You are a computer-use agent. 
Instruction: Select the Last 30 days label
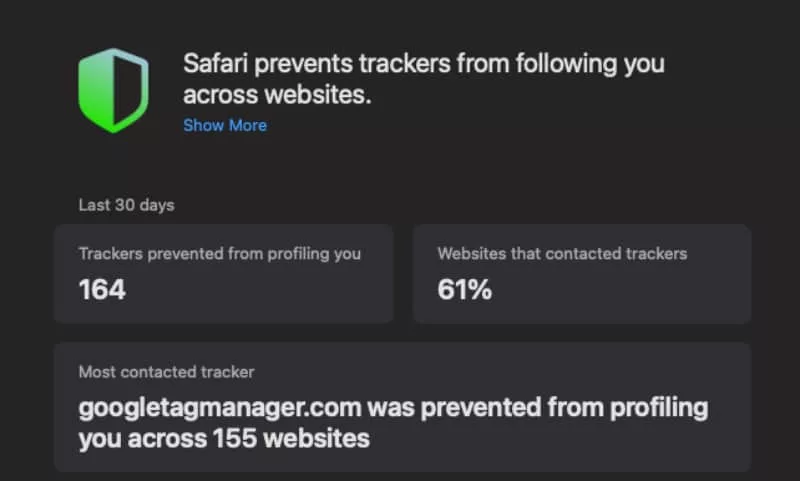tap(126, 205)
